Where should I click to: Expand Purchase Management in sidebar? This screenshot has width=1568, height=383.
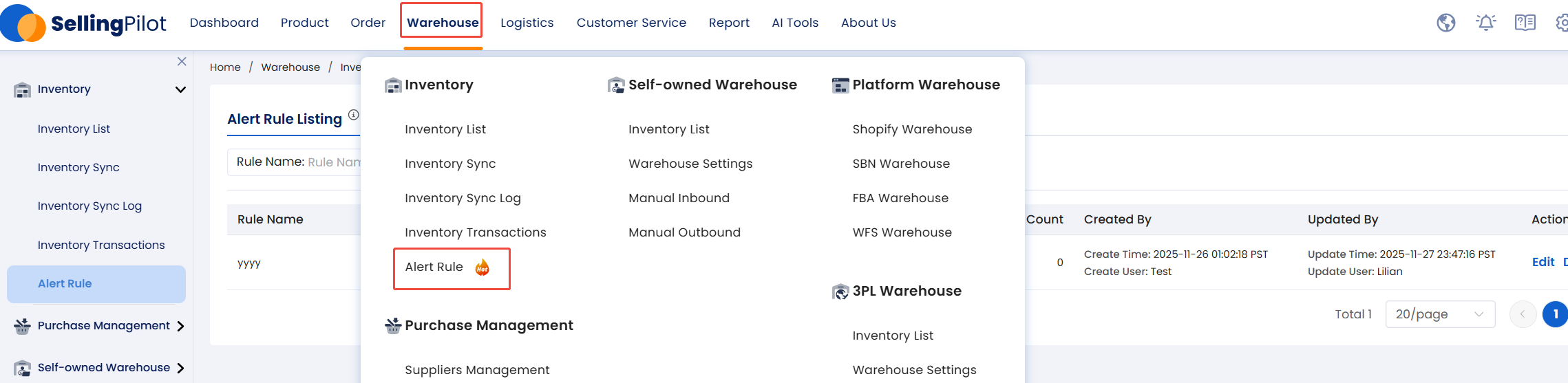(x=180, y=326)
